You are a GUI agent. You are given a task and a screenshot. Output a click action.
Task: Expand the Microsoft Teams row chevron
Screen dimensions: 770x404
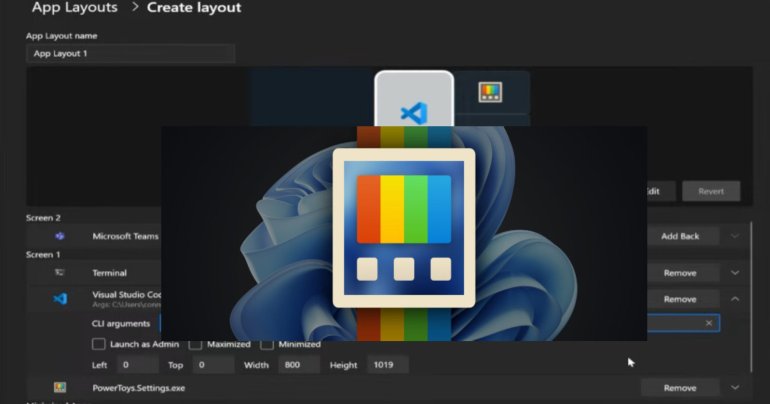tap(735, 236)
